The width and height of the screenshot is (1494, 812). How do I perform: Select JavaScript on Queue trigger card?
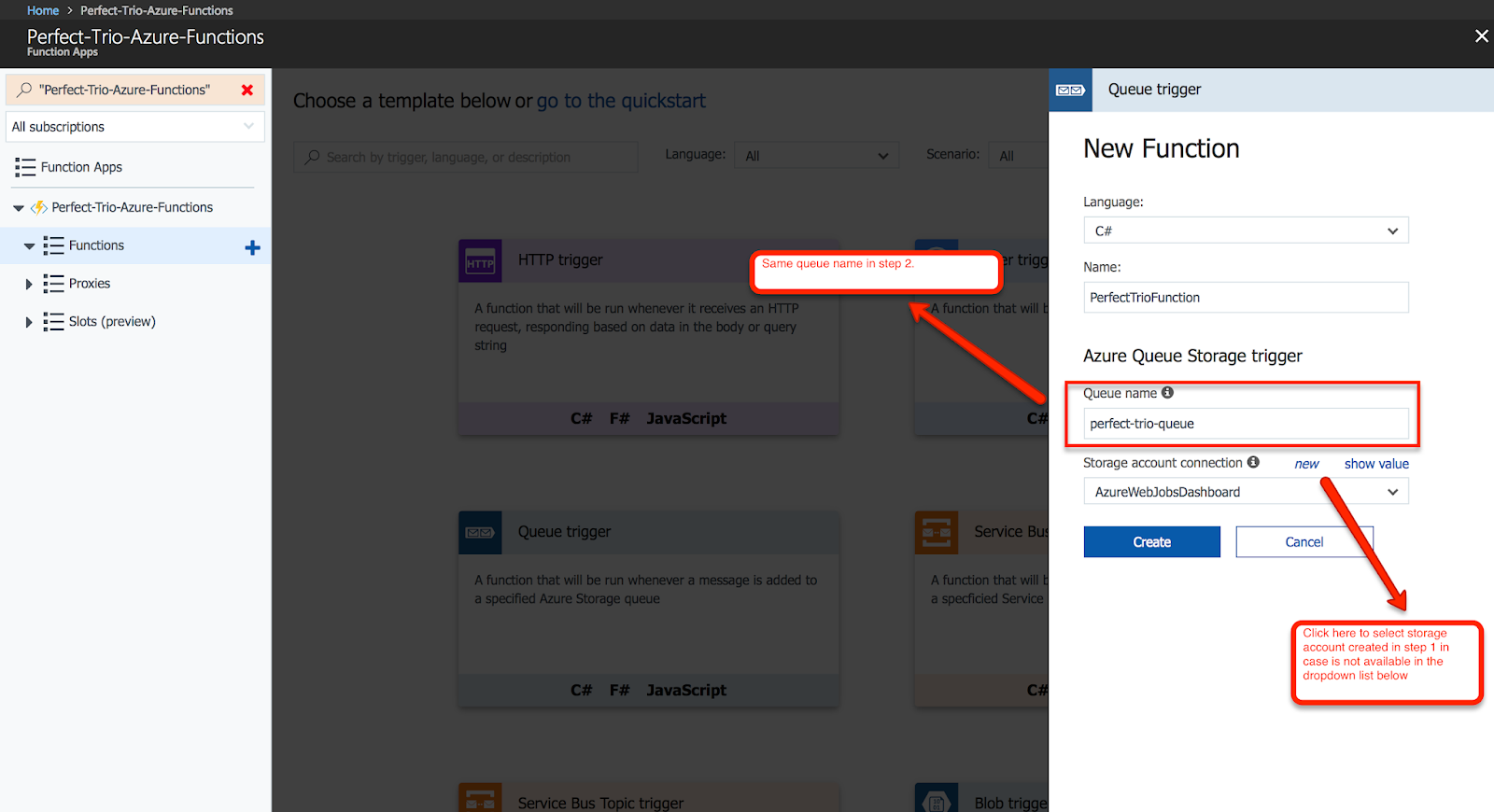[x=686, y=690]
